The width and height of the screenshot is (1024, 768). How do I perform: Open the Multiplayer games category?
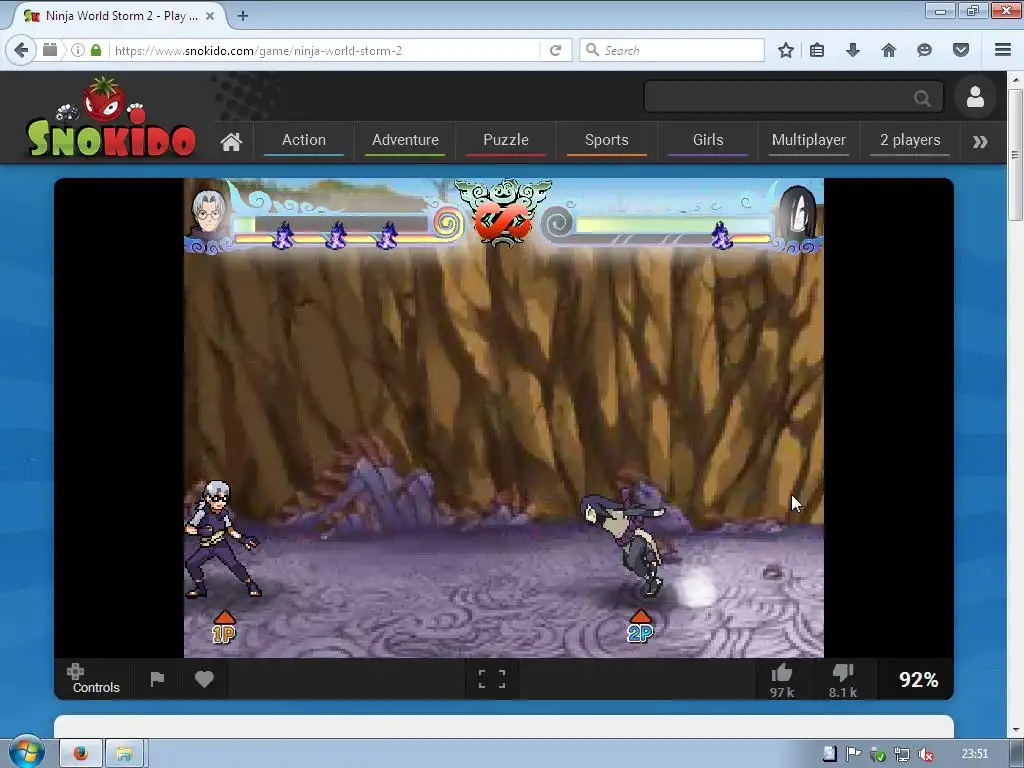click(x=808, y=140)
